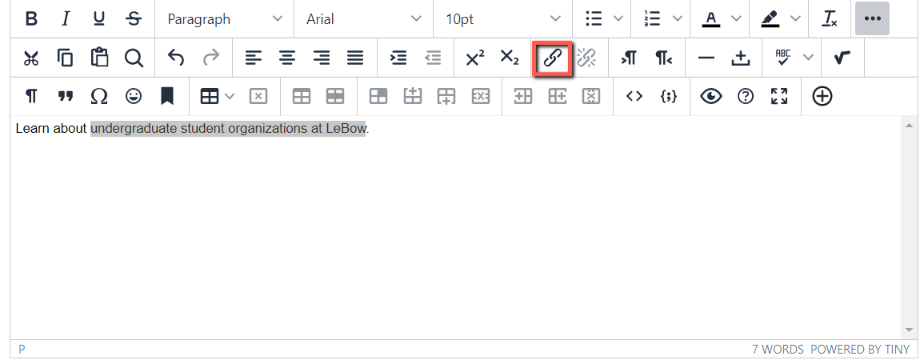Screen dimensions: 923x363
Task: Open the HTML source code view
Action: (x=634, y=96)
